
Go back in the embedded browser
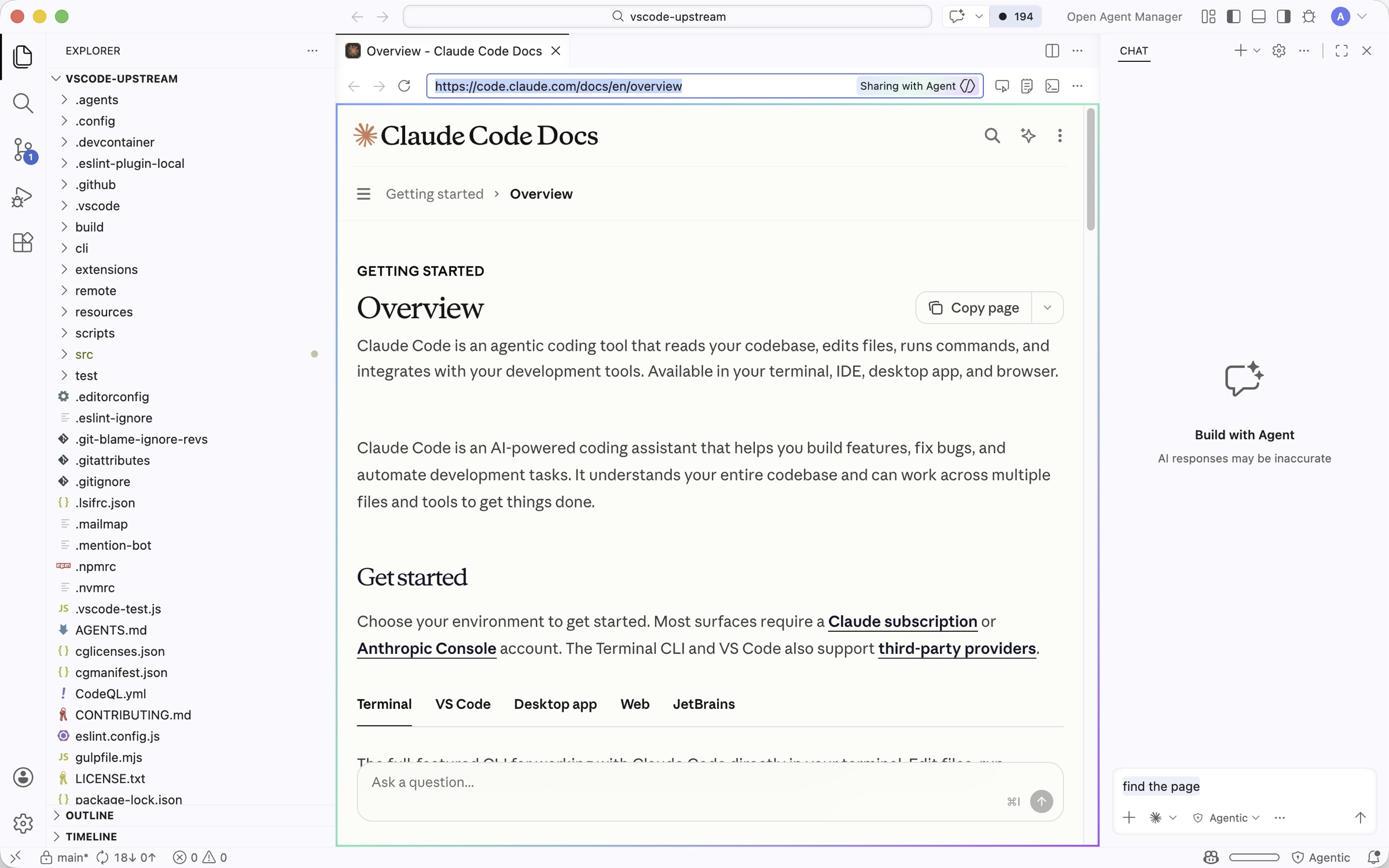[x=354, y=86]
